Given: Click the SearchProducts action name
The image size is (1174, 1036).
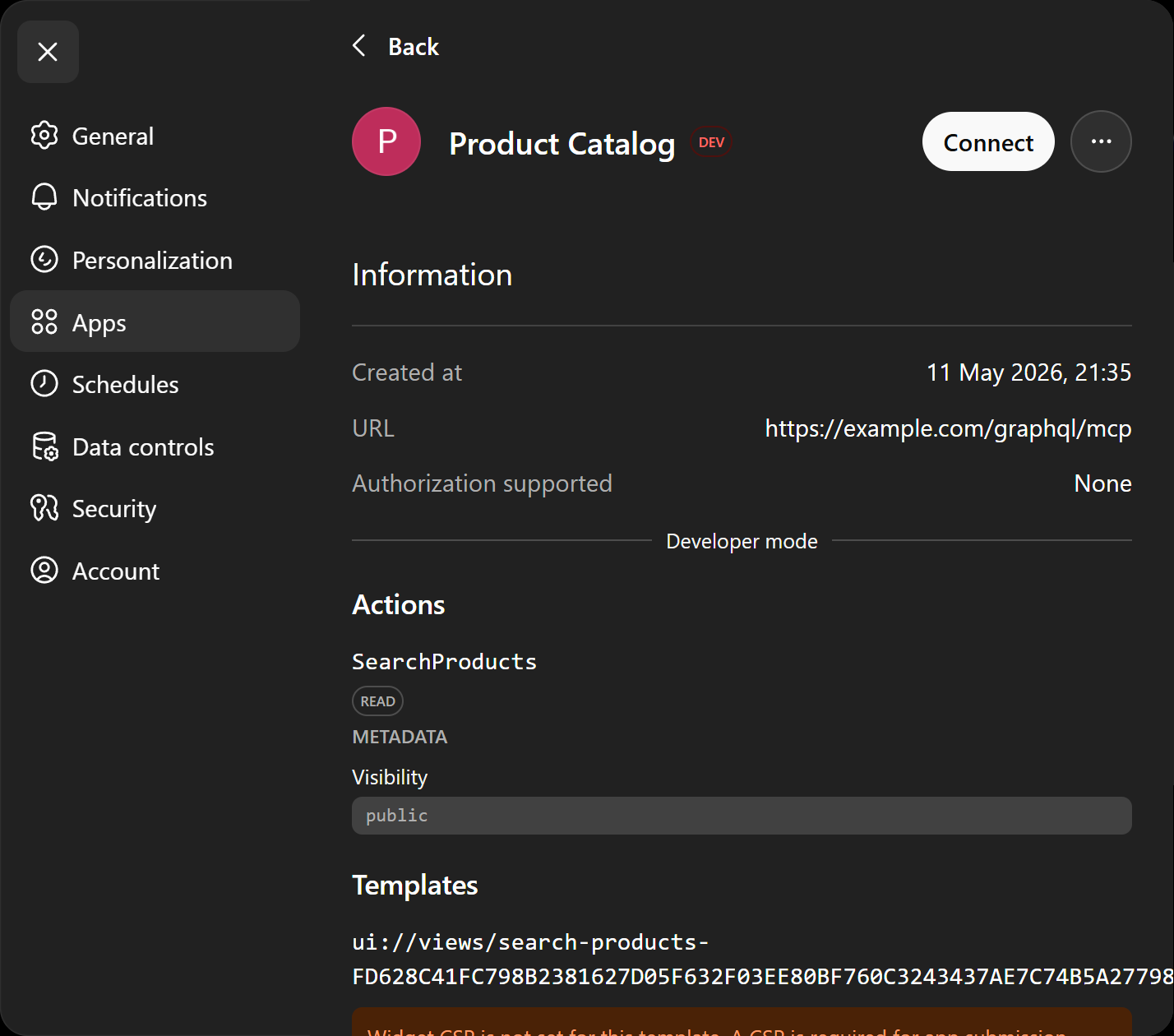Looking at the screenshot, I should (x=444, y=662).
